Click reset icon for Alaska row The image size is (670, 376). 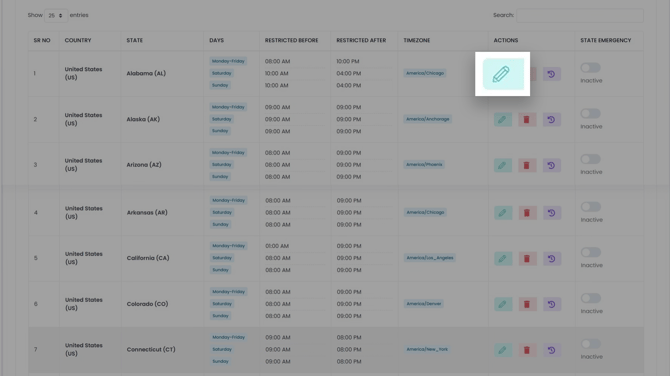coord(552,120)
